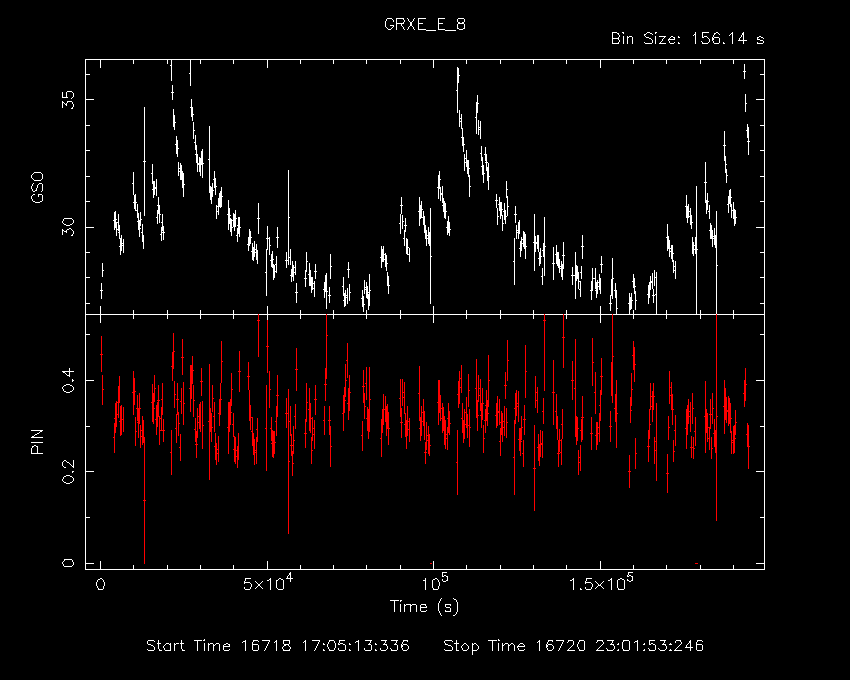
Task: Click the 35 tick label on GSO axis
Action: pyautogui.click(x=69, y=100)
